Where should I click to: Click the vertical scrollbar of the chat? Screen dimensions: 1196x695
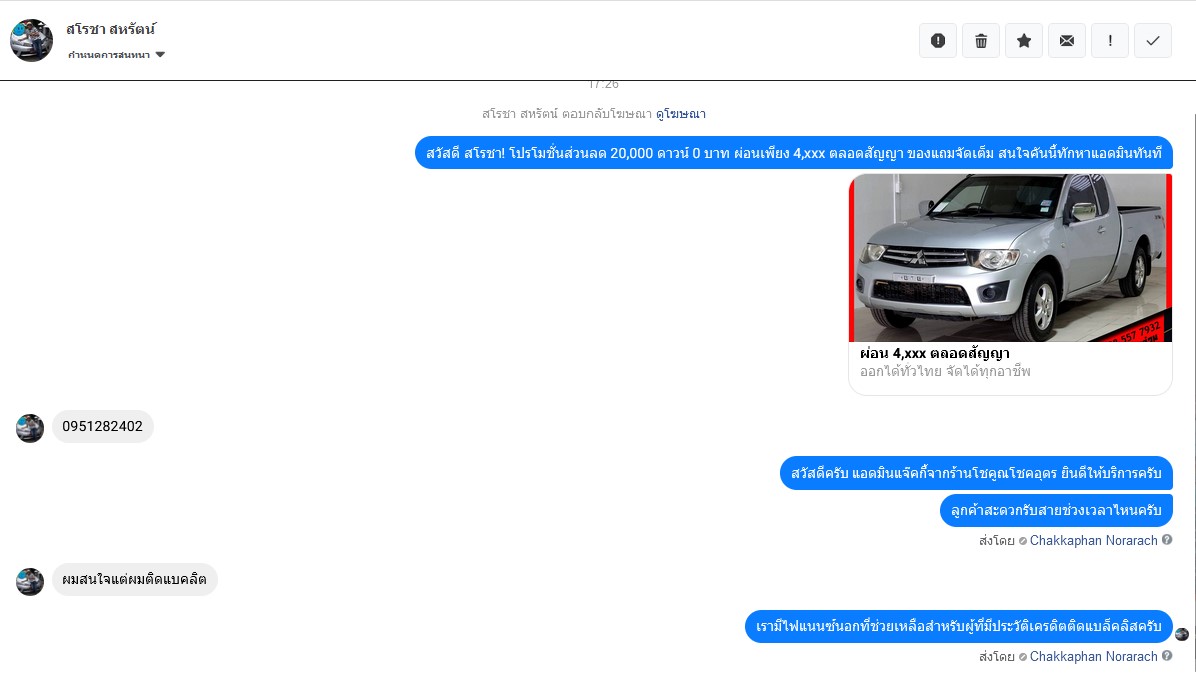coord(1194,393)
